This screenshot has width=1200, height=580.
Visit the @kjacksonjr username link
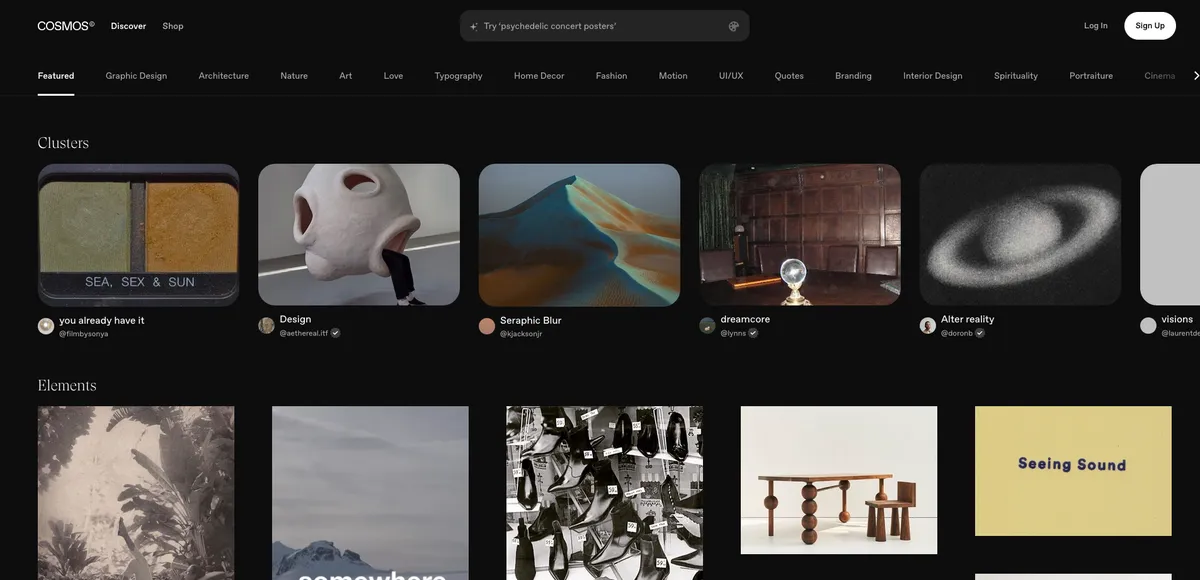tap(521, 334)
